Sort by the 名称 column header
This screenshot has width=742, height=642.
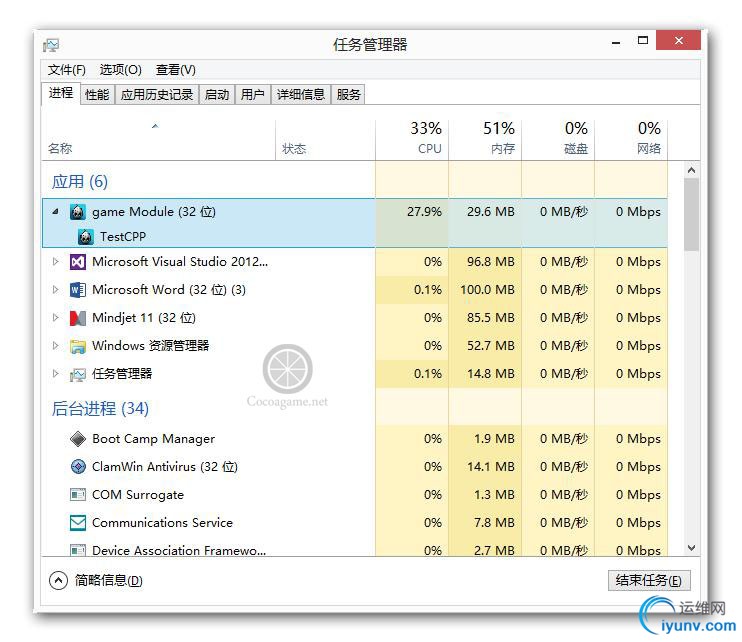[159, 140]
